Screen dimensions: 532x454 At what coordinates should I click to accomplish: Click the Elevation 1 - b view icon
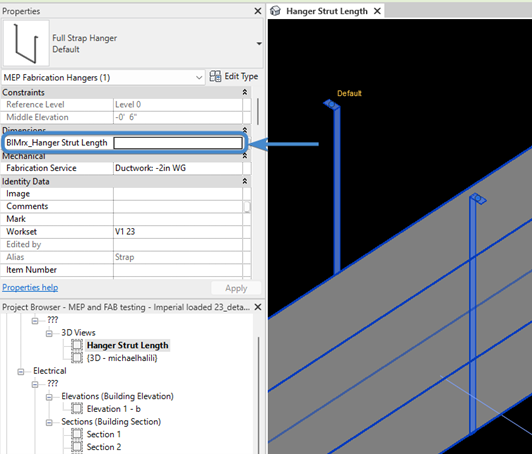click(77, 409)
